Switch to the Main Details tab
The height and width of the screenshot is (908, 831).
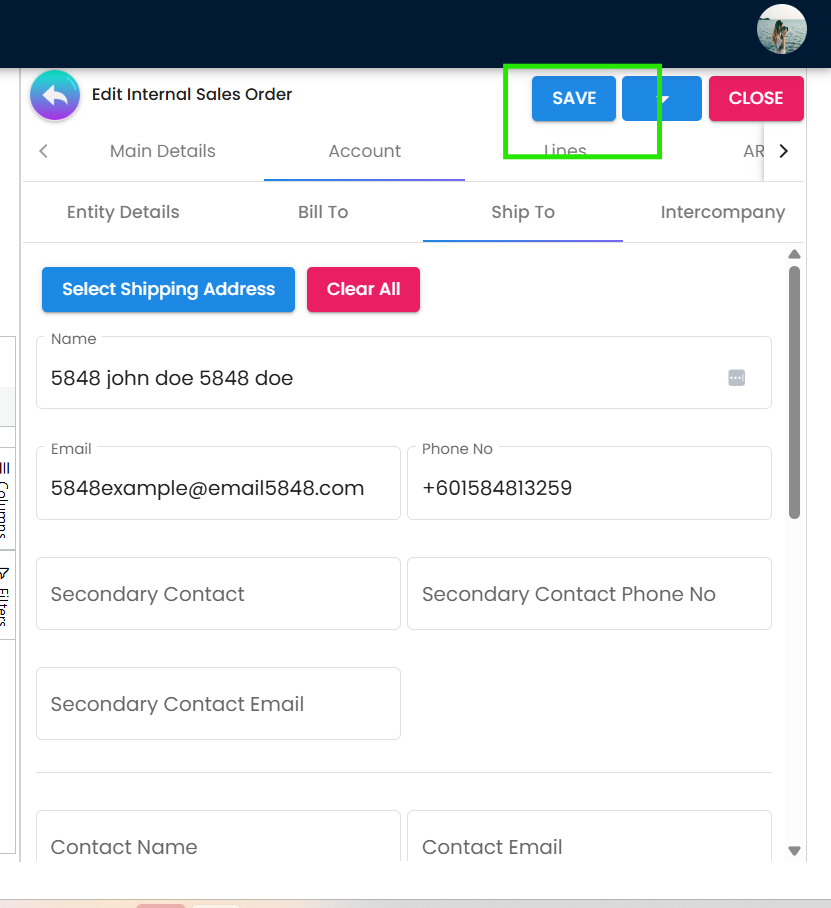pyautogui.click(x=162, y=151)
